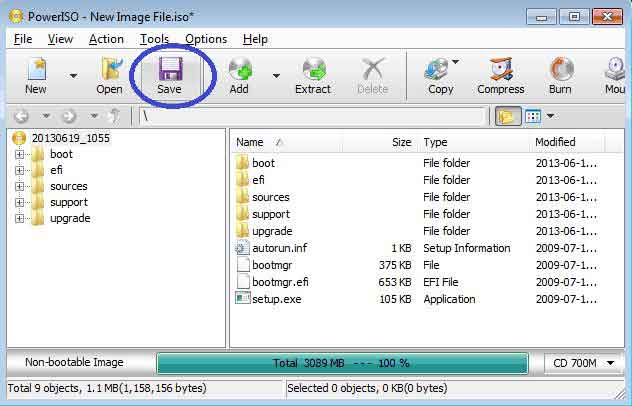Click the Total 3089 MB capacity bar
The height and width of the screenshot is (406, 632).
[342, 364]
